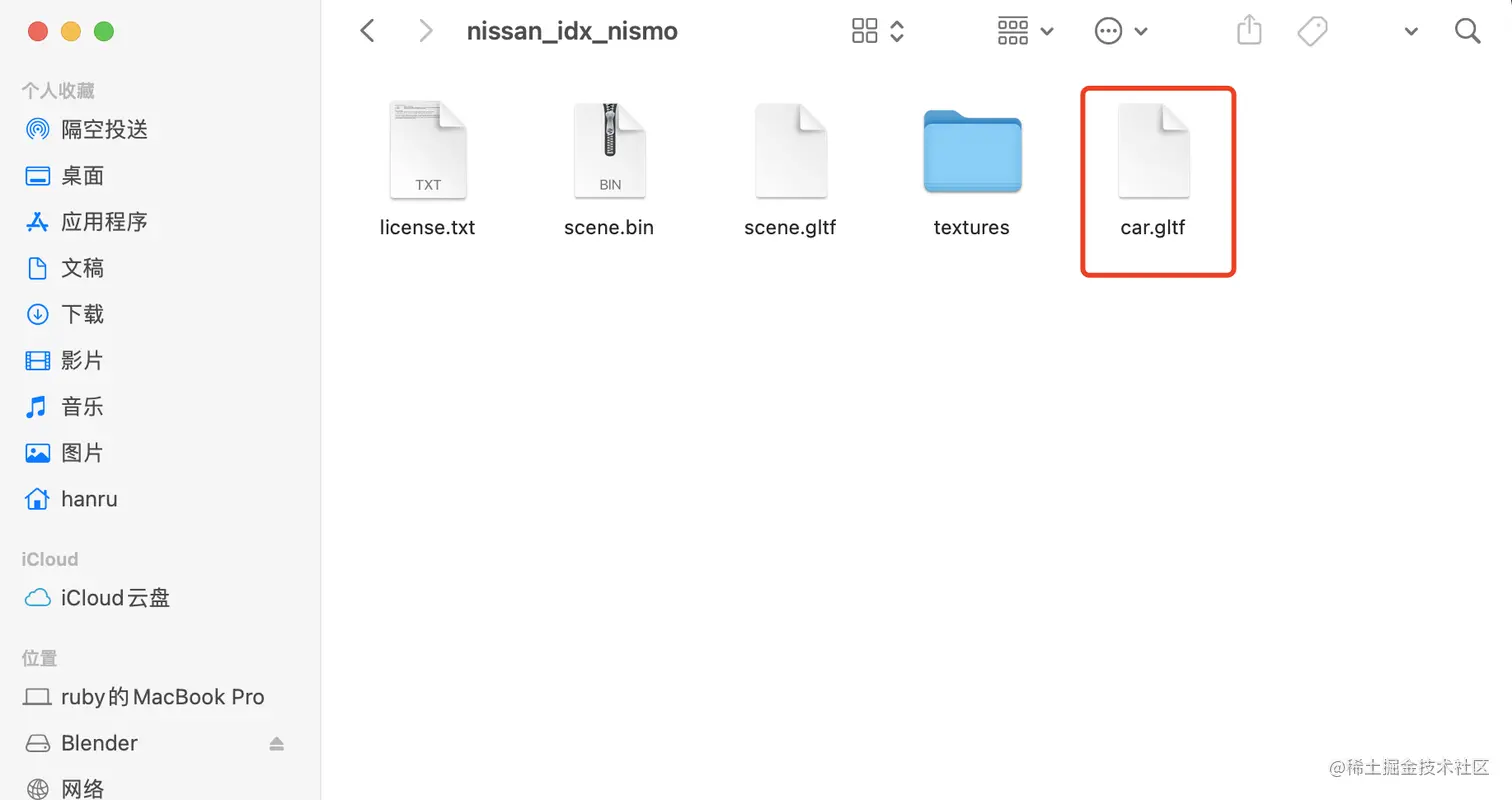The height and width of the screenshot is (800, 1512).
Task: Go forward with the right chevron
Action: click(426, 31)
